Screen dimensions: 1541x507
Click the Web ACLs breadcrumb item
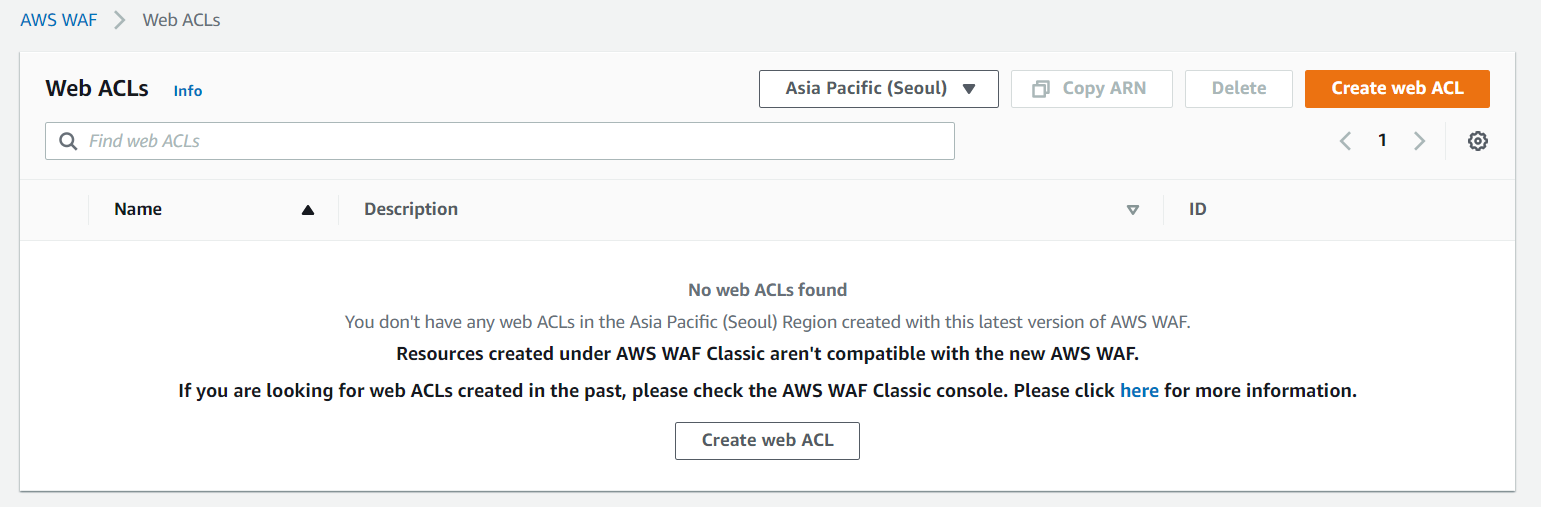(x=181, y=20)
